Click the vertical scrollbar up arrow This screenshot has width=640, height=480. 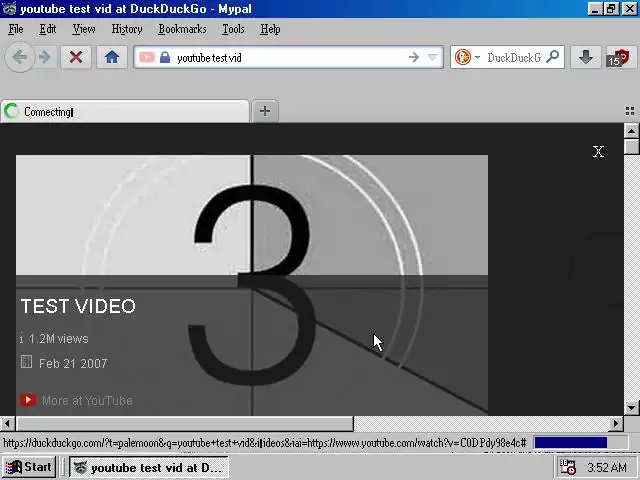click(x=631, y=131)
